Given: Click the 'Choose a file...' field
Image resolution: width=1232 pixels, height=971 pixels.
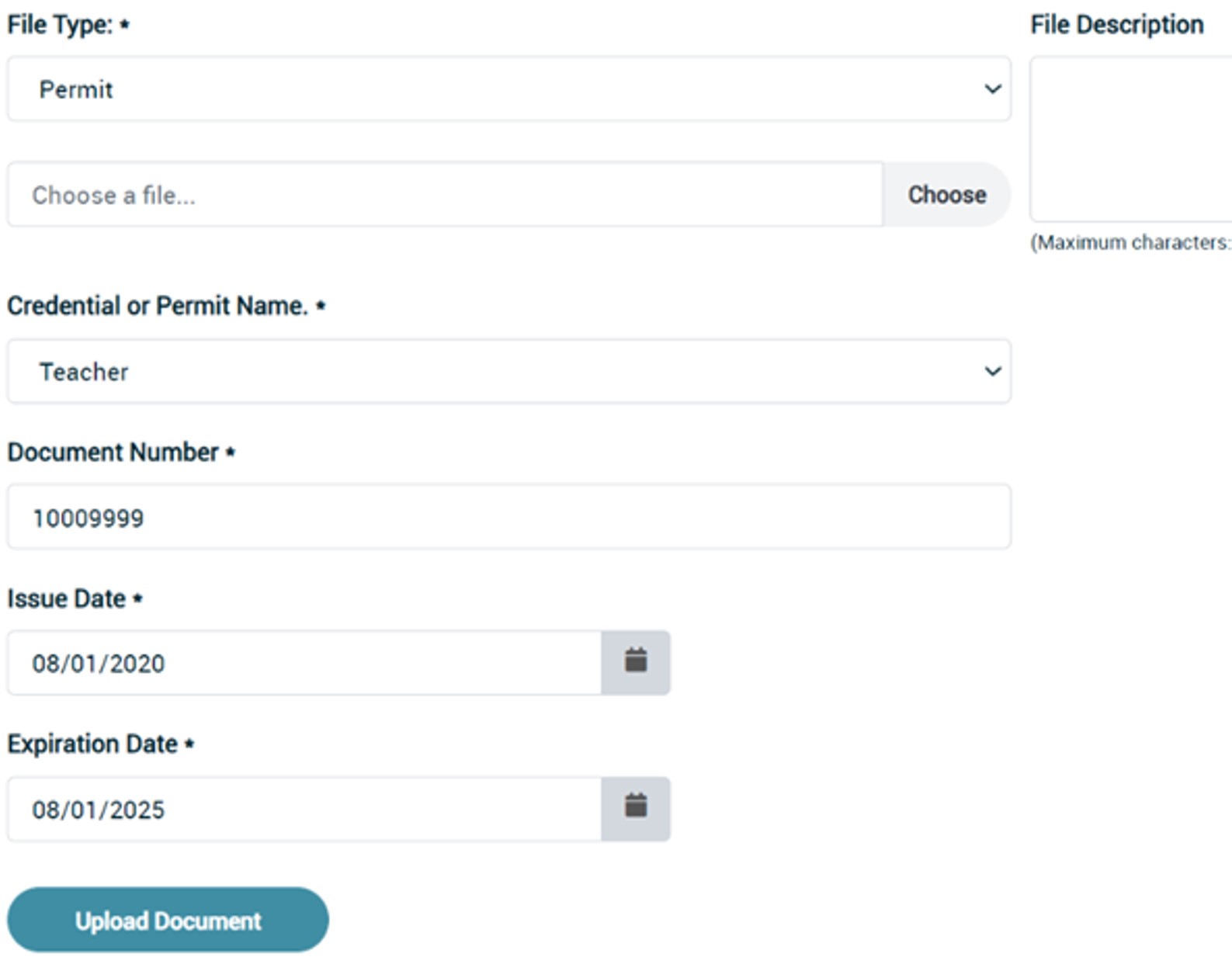Looking at the screenshot, I should pos(445,195).
